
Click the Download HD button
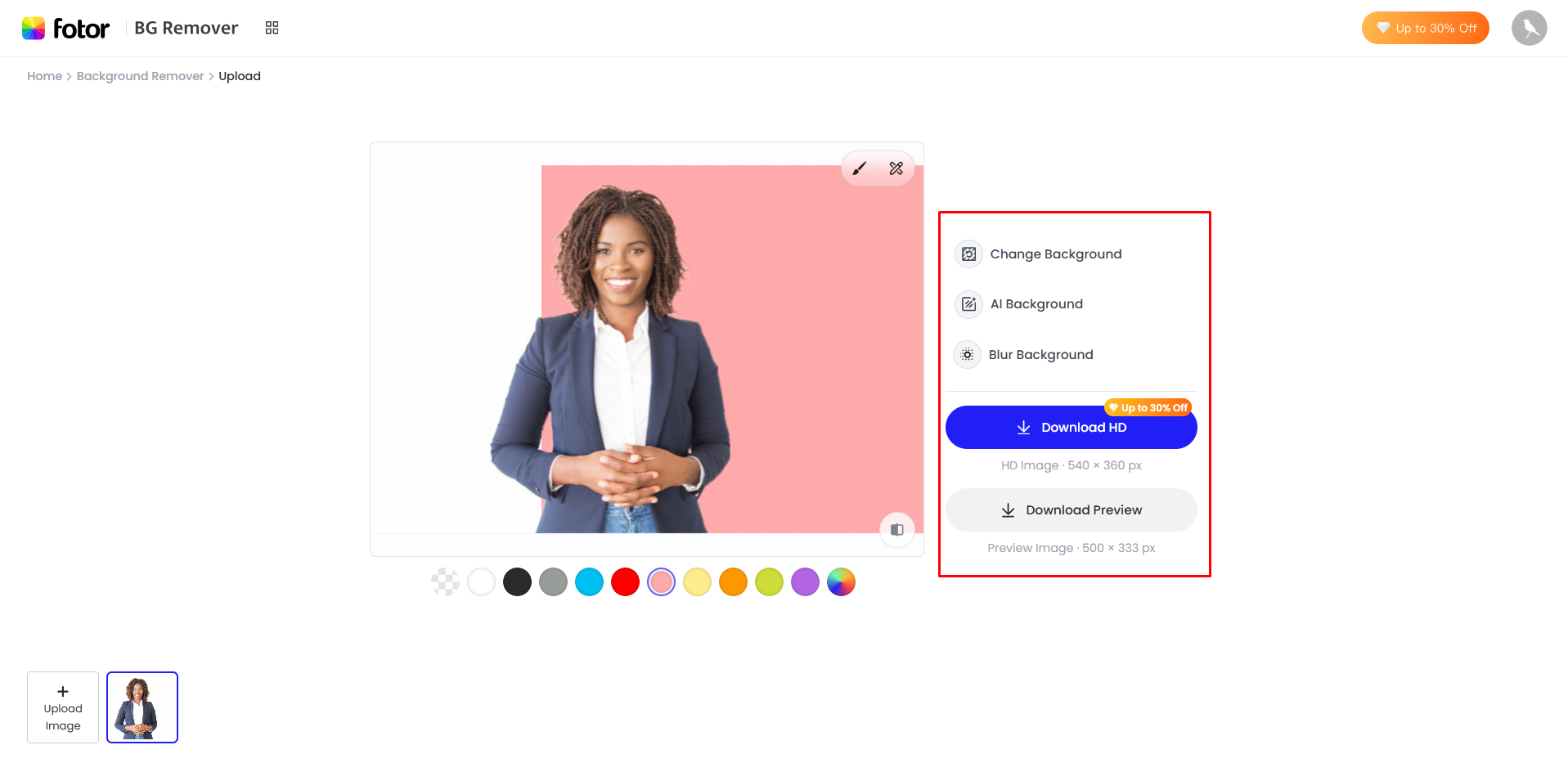(x=1072, y=428)
